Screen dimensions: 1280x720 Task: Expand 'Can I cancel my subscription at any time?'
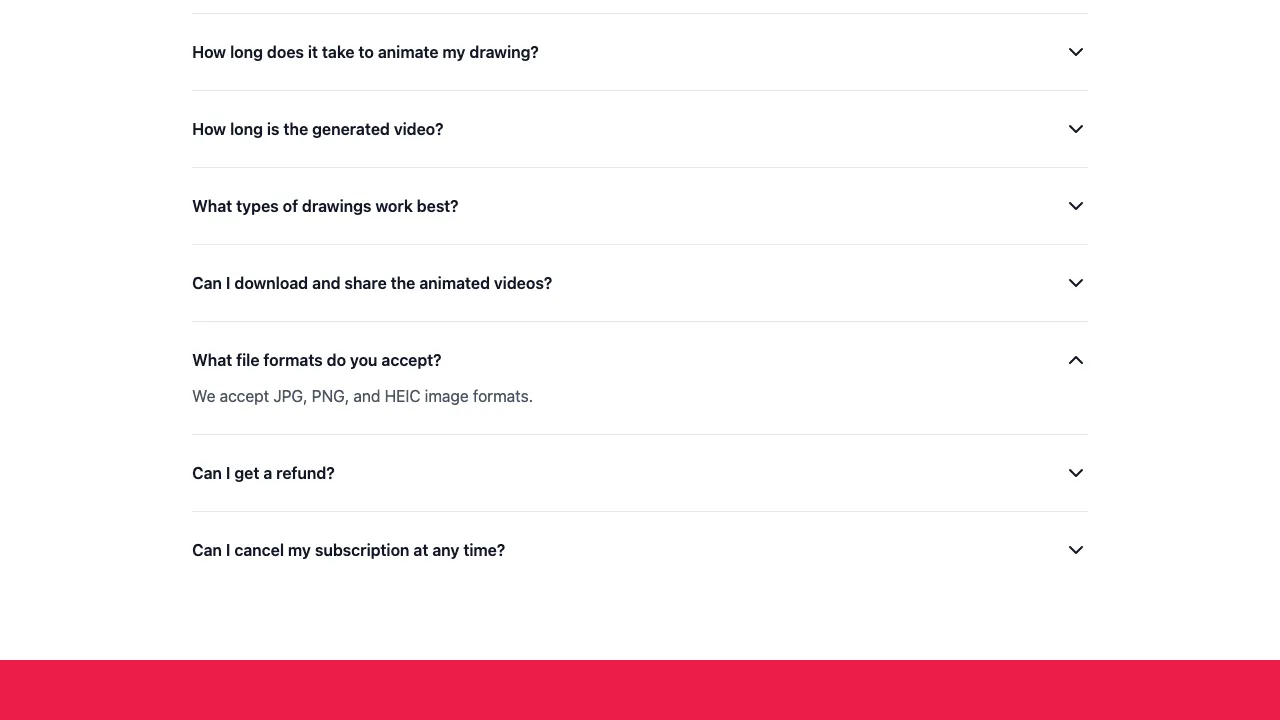[348, 550]
